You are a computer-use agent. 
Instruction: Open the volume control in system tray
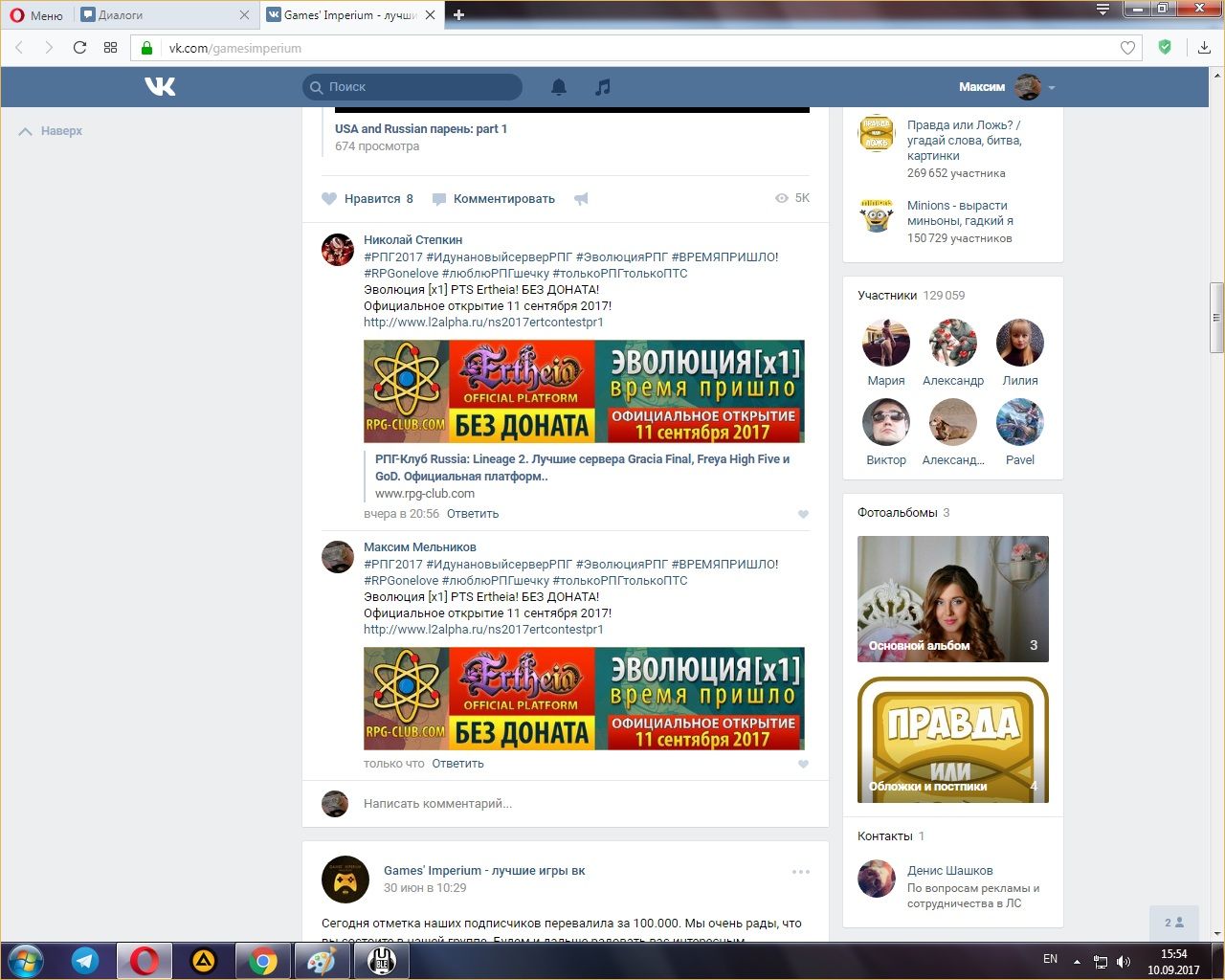[x=1124, y=962]
